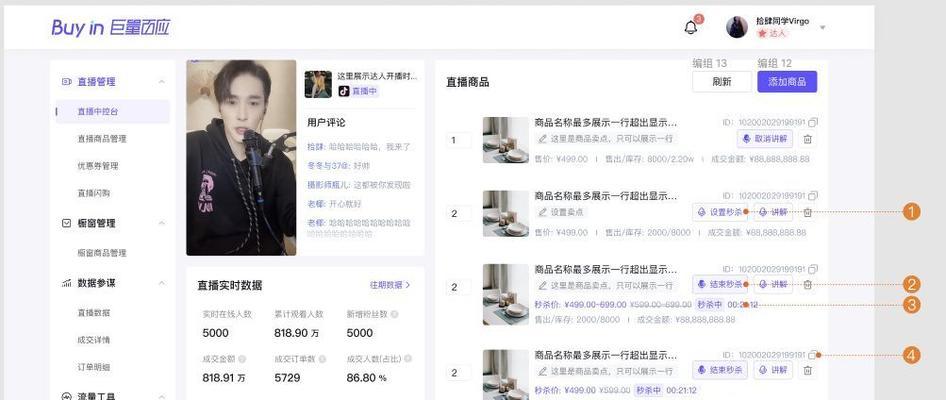Click the streamer live video preview
This screenshot has height=400, width=946.
coord(241,157)
